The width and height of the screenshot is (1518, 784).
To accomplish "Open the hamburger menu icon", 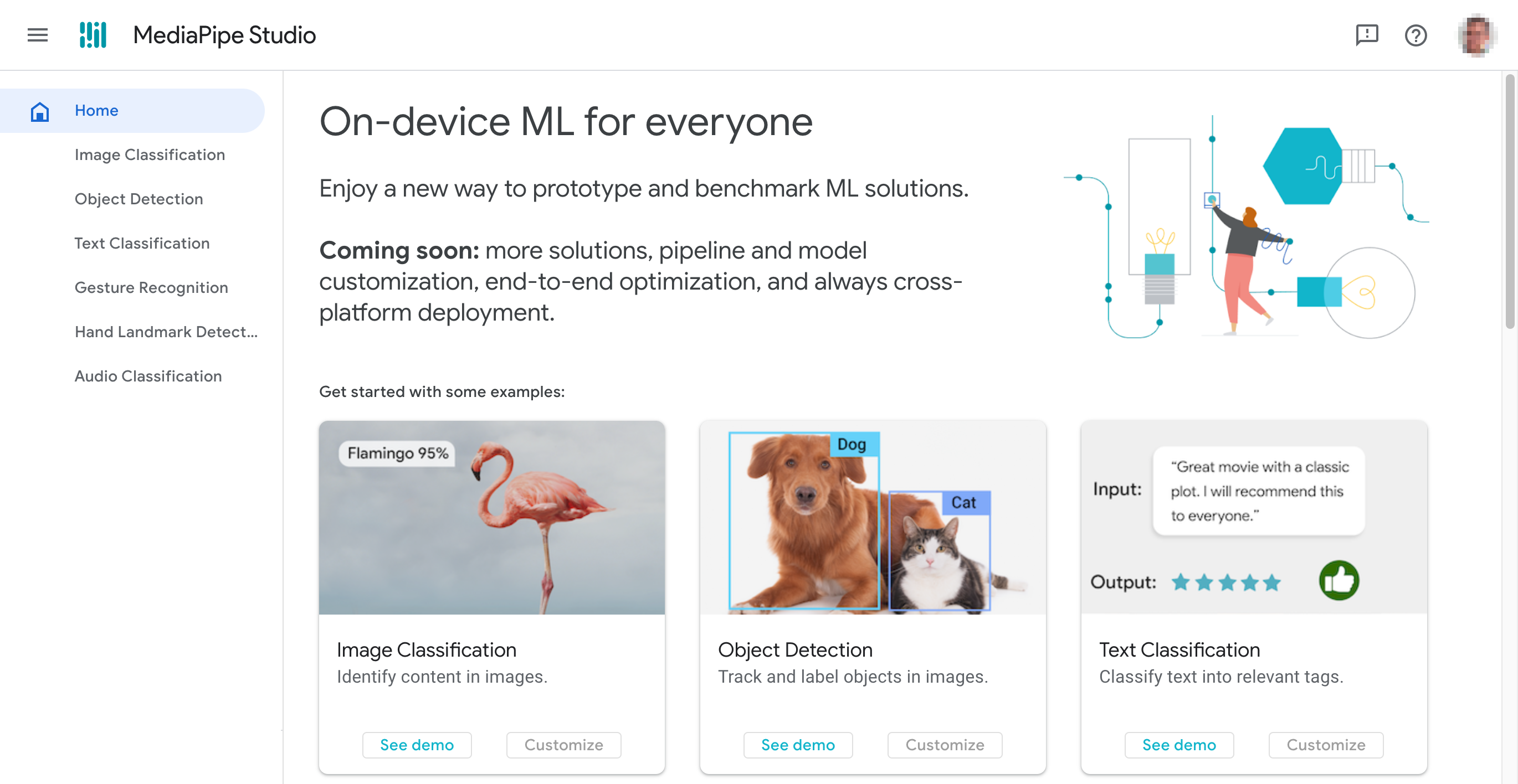I will pyautogui.click(x=36, y=35).
